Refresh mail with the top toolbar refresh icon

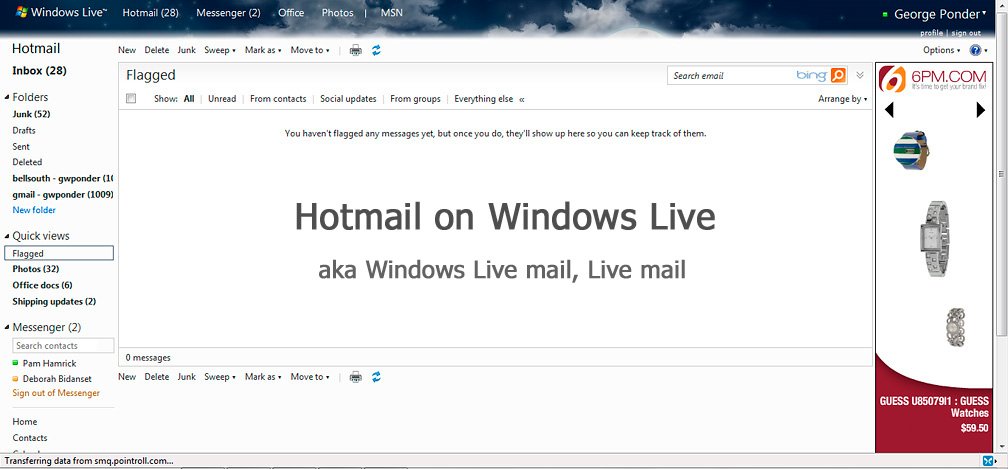[376, 50]
